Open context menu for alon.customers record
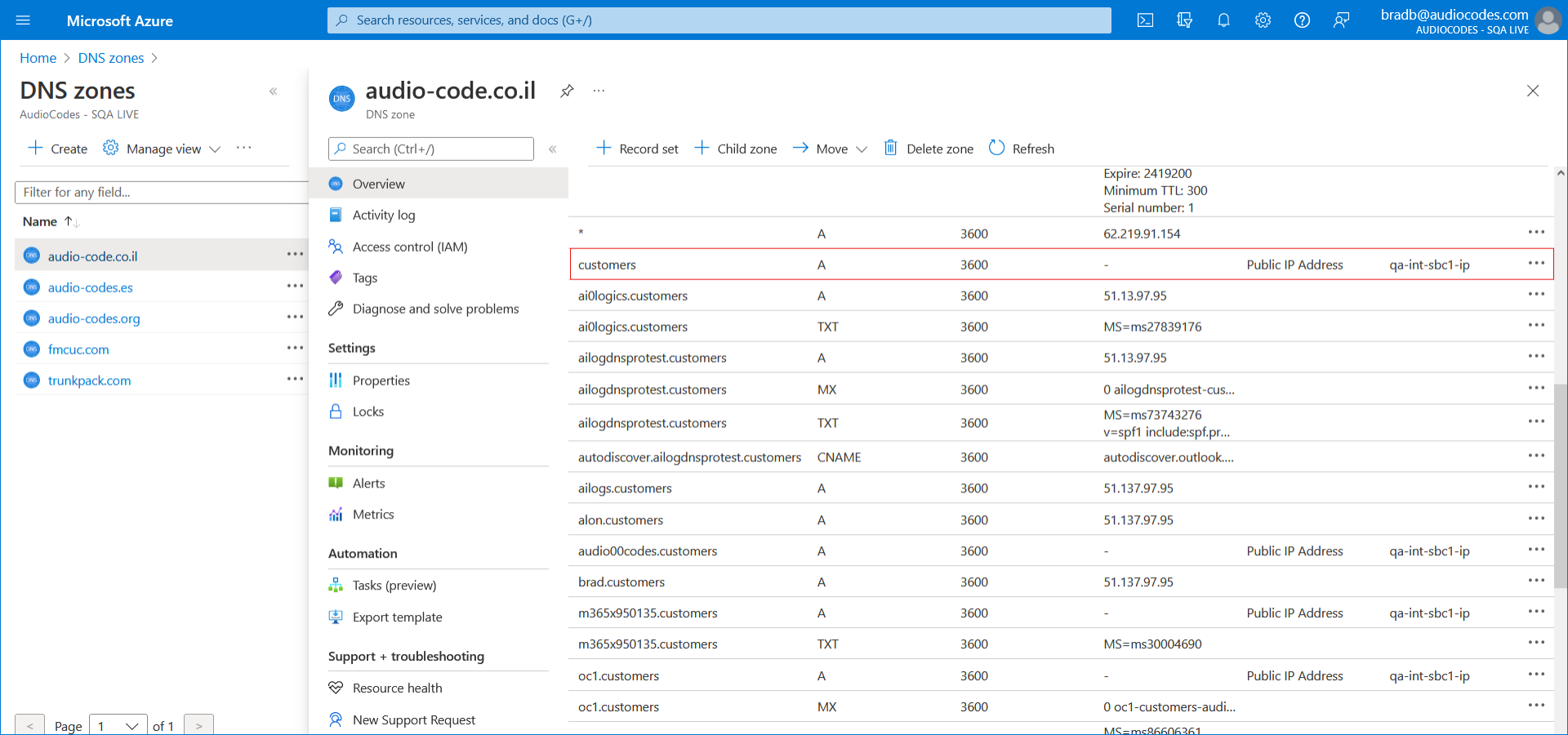The height and width of the screenshot is (735, 1568). pos(1536,519)
